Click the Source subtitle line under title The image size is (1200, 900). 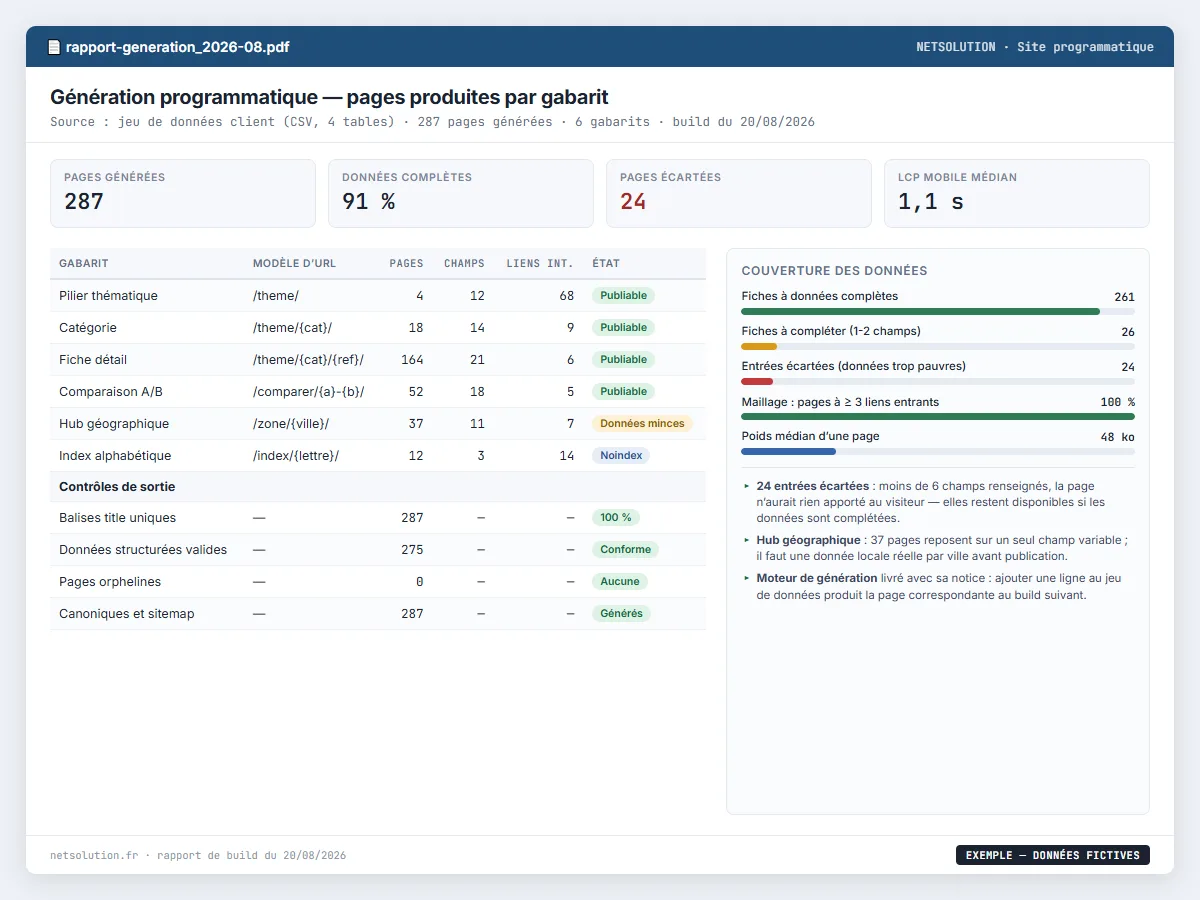coord(432,122)
